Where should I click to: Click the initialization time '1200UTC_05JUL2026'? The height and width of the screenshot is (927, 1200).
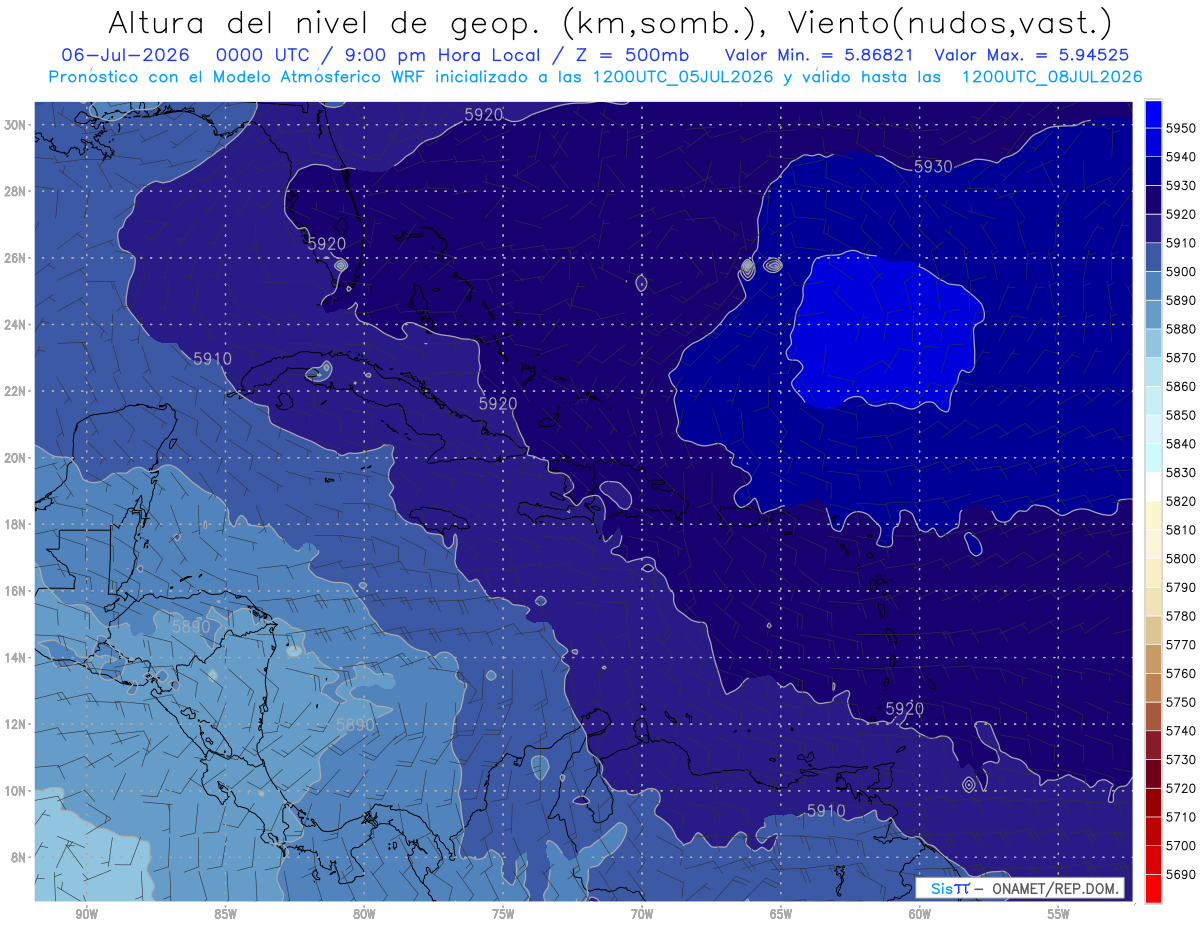coord(683,76)
